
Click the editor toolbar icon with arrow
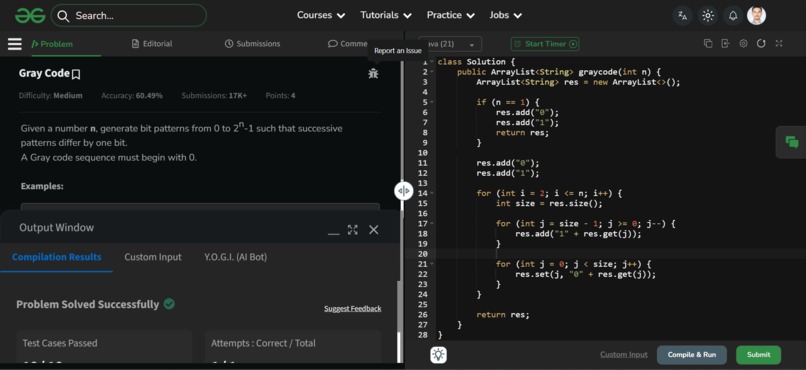(725, 44)
